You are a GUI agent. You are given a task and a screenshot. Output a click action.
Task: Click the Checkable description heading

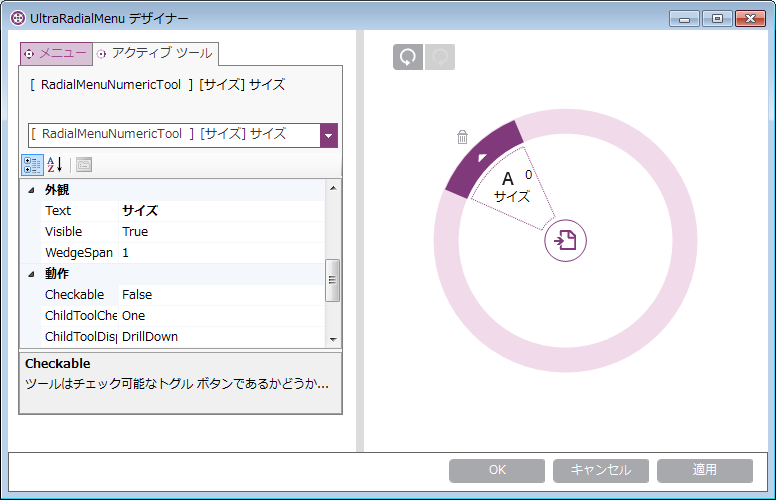pyautogui.click(x=58, y=364)
